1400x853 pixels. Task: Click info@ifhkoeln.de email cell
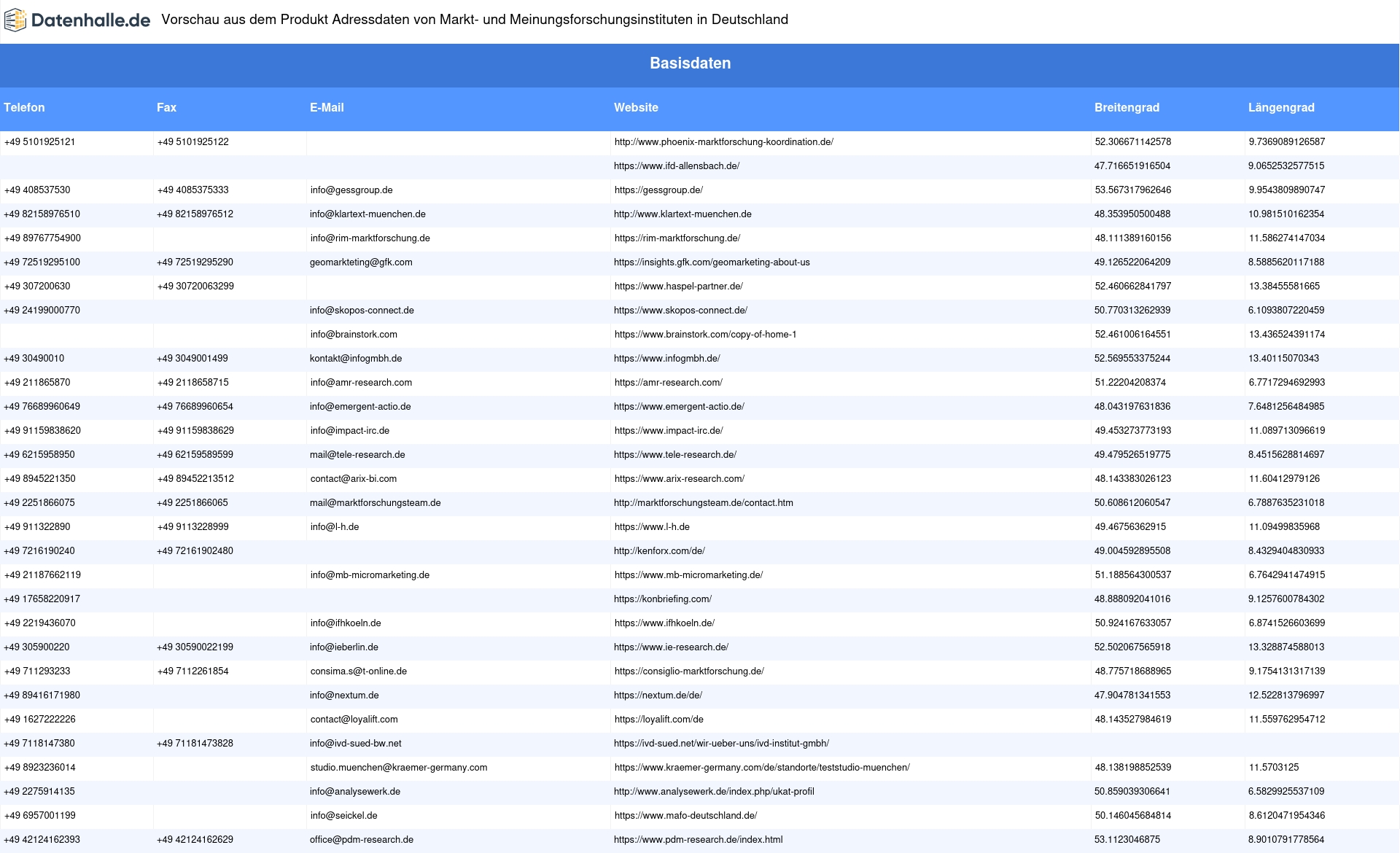346,623
